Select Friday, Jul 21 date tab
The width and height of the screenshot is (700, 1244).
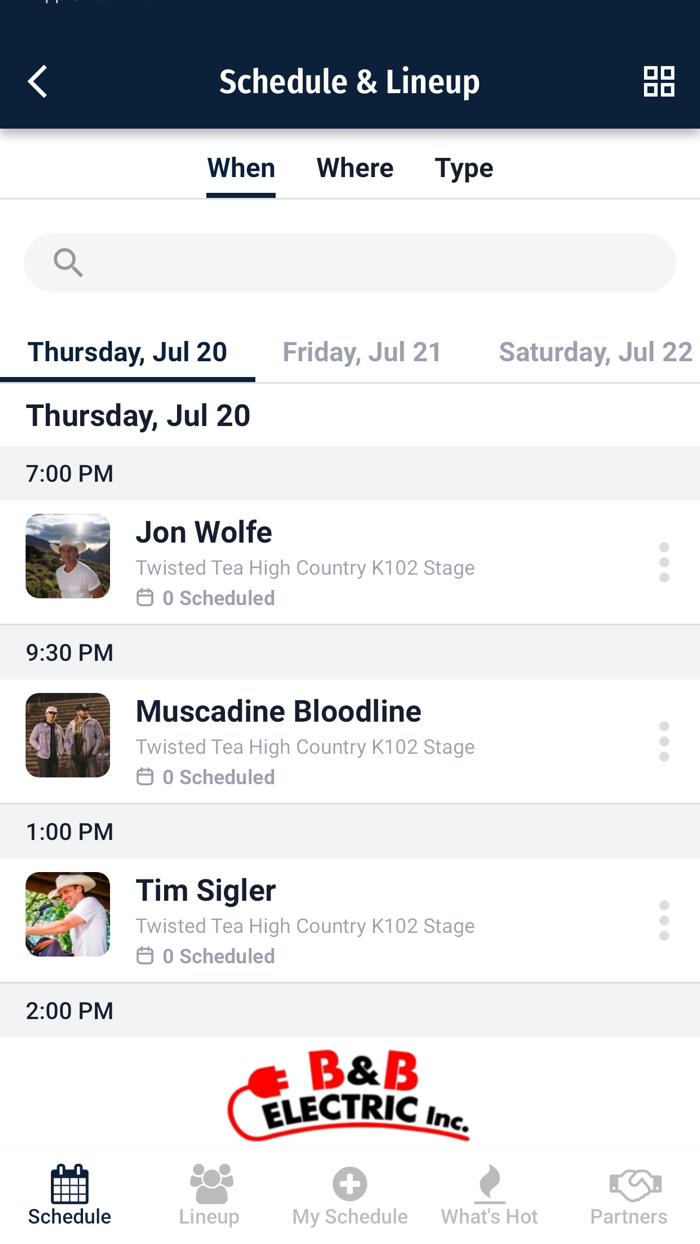362,351
